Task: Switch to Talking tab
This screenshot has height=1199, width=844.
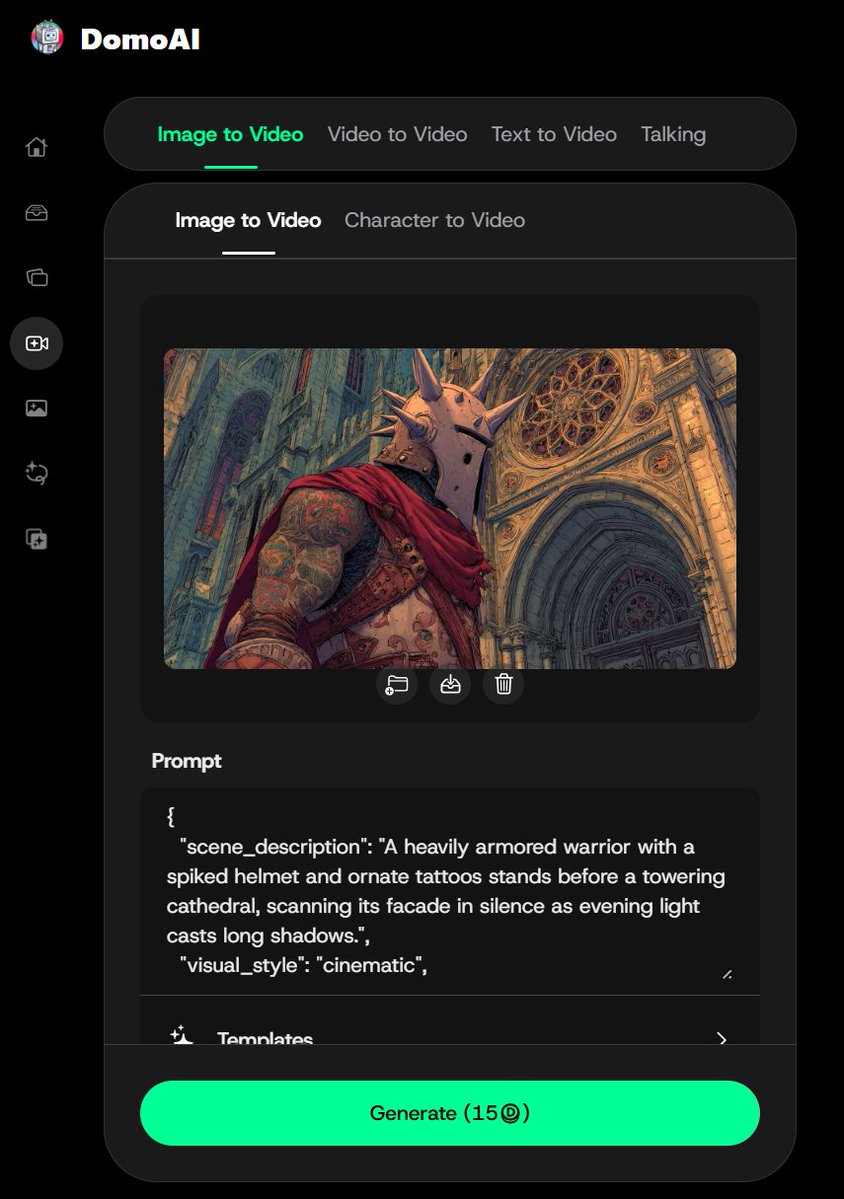Action: coord(674,135)
